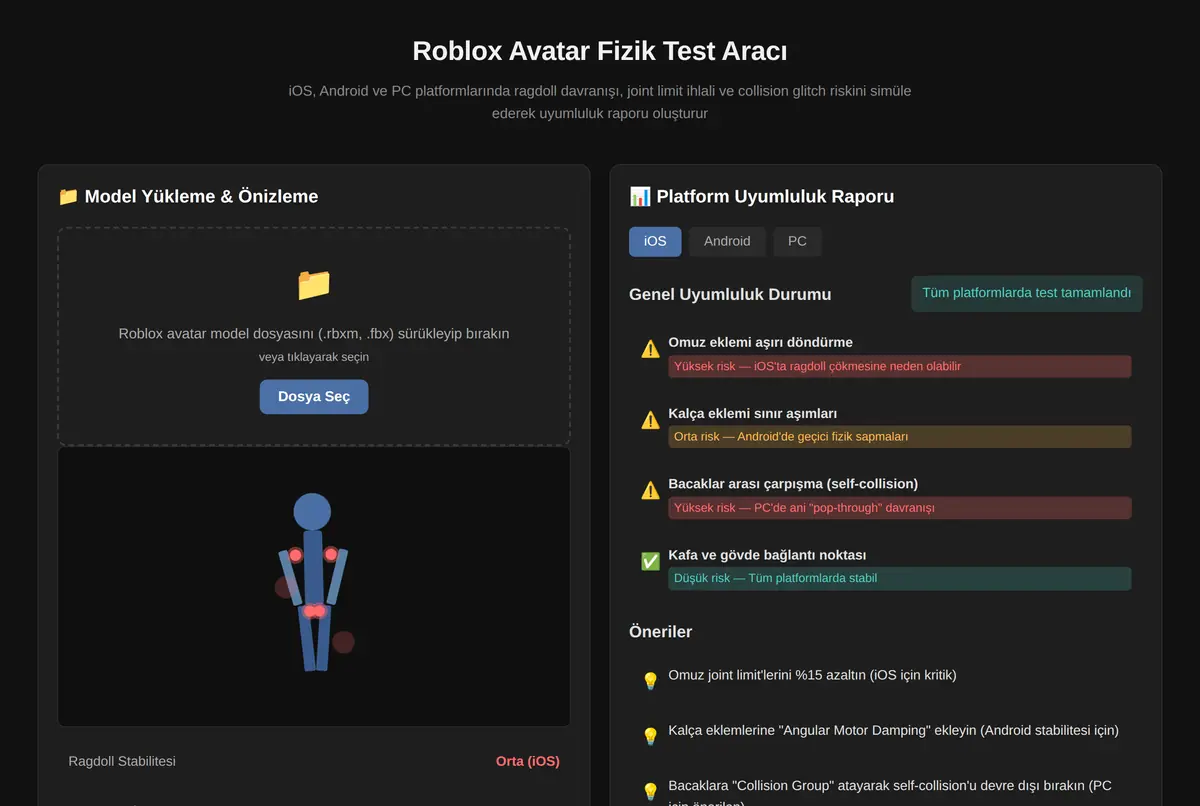Screen dimensions: 1200x806
Task: Click the 'Yüksek risk — iOS'ta ragdoll' risk bar
Action: point(900,366)
